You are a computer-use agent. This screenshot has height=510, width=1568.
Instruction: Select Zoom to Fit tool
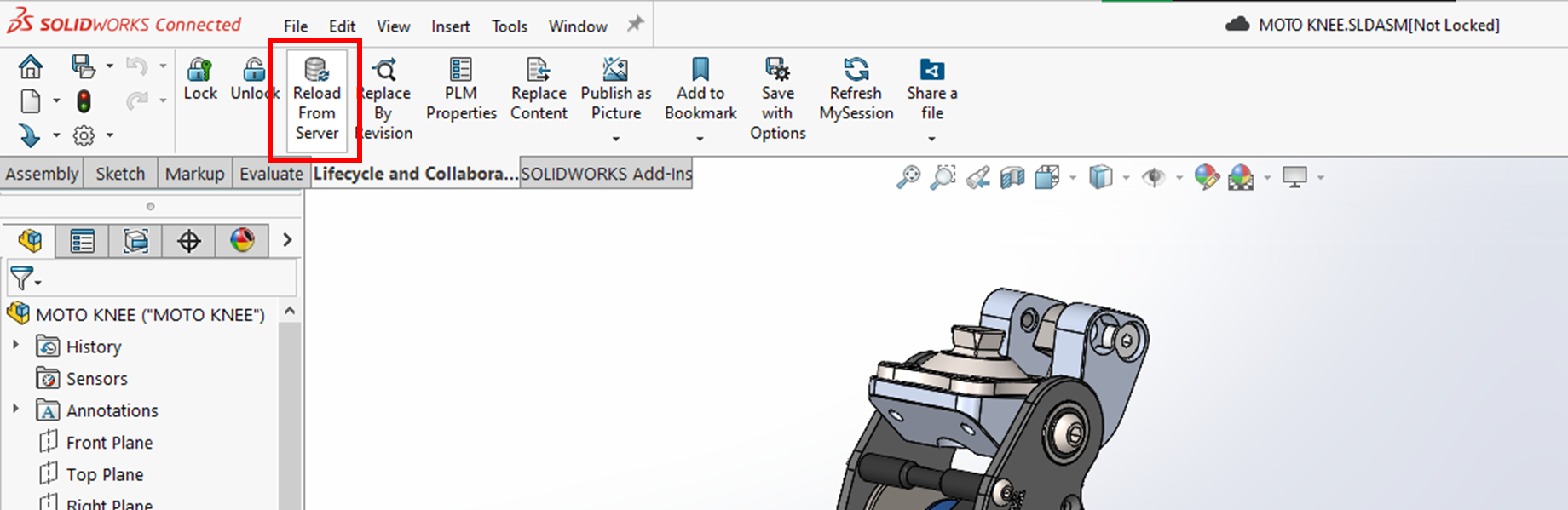(x=908, y=177)
